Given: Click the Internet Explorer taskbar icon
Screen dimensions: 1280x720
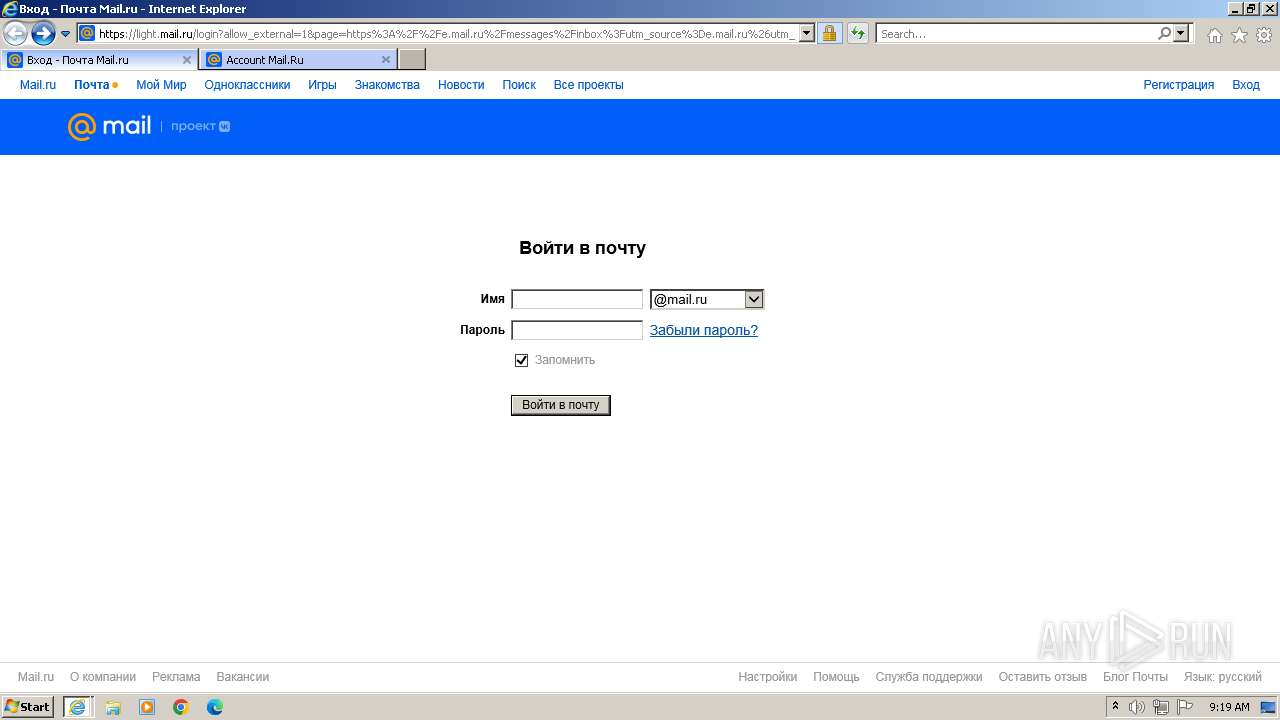Looking at the screenshot, I should (x=77, y=707).
